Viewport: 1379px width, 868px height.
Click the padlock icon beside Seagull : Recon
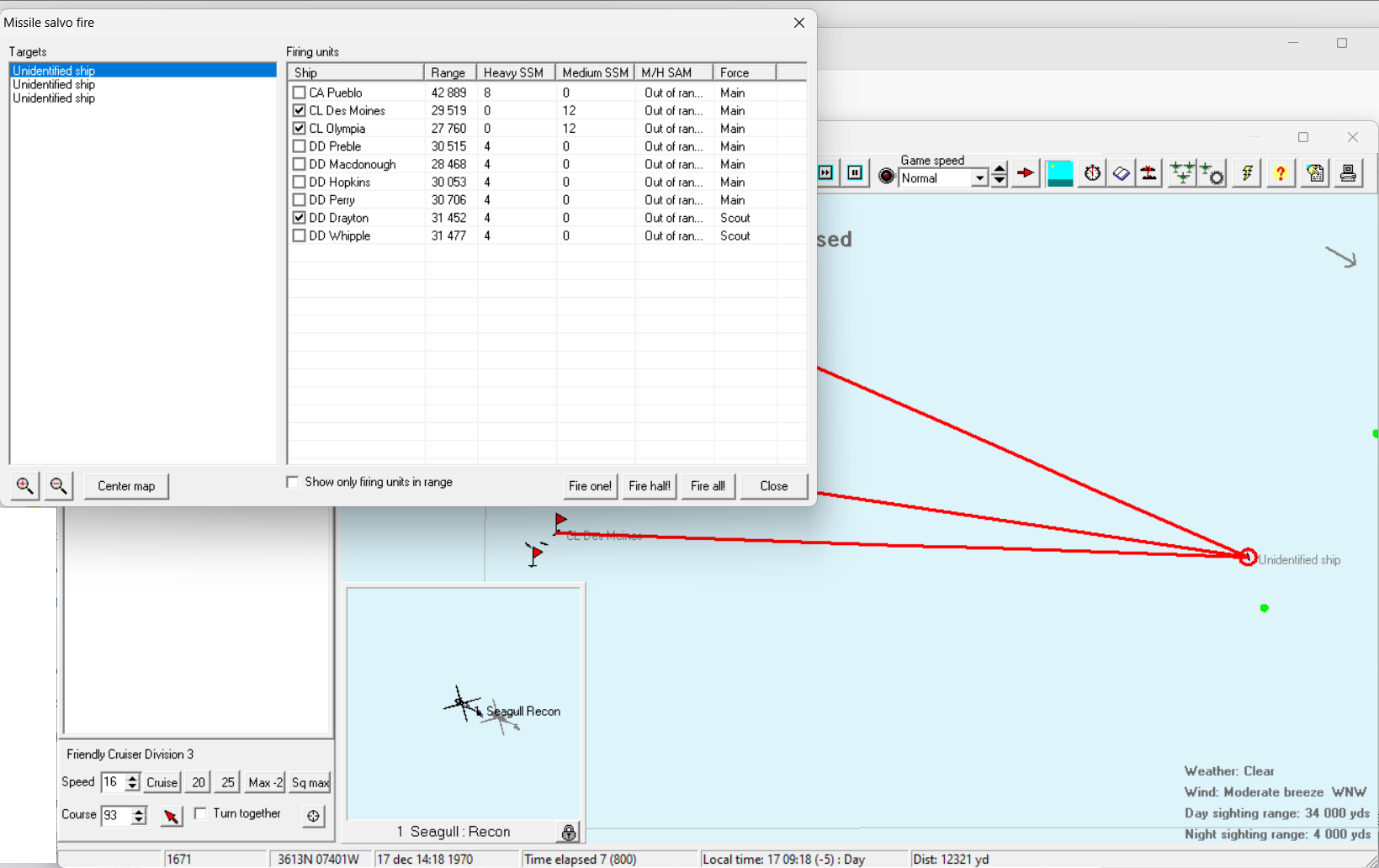coord(569,832)
